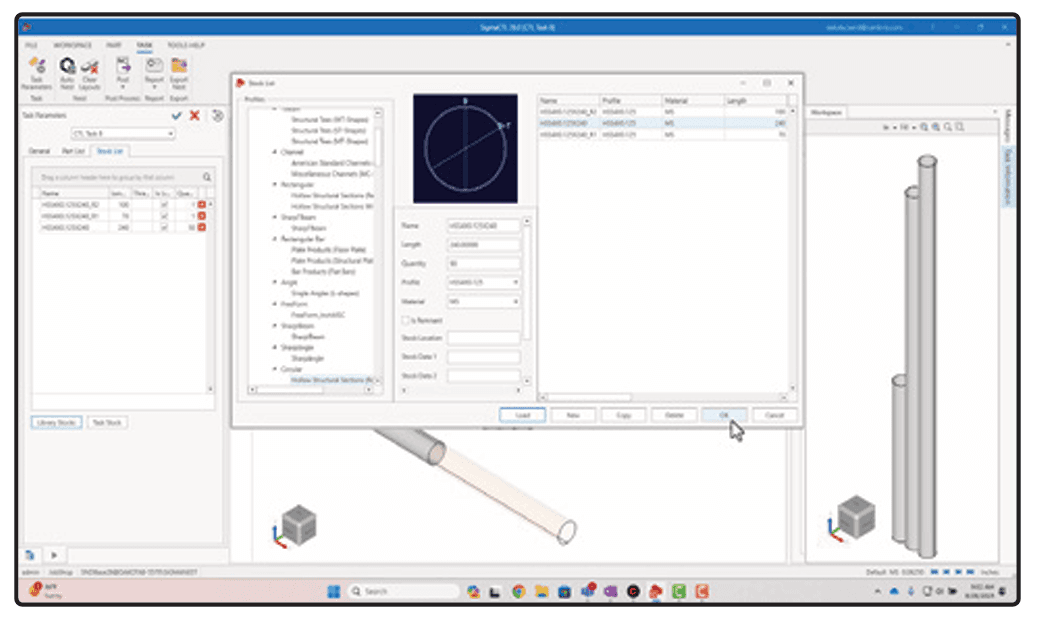The image size is (1038, 622).
Task: Open the FILE menu
Action: [31, 45]
